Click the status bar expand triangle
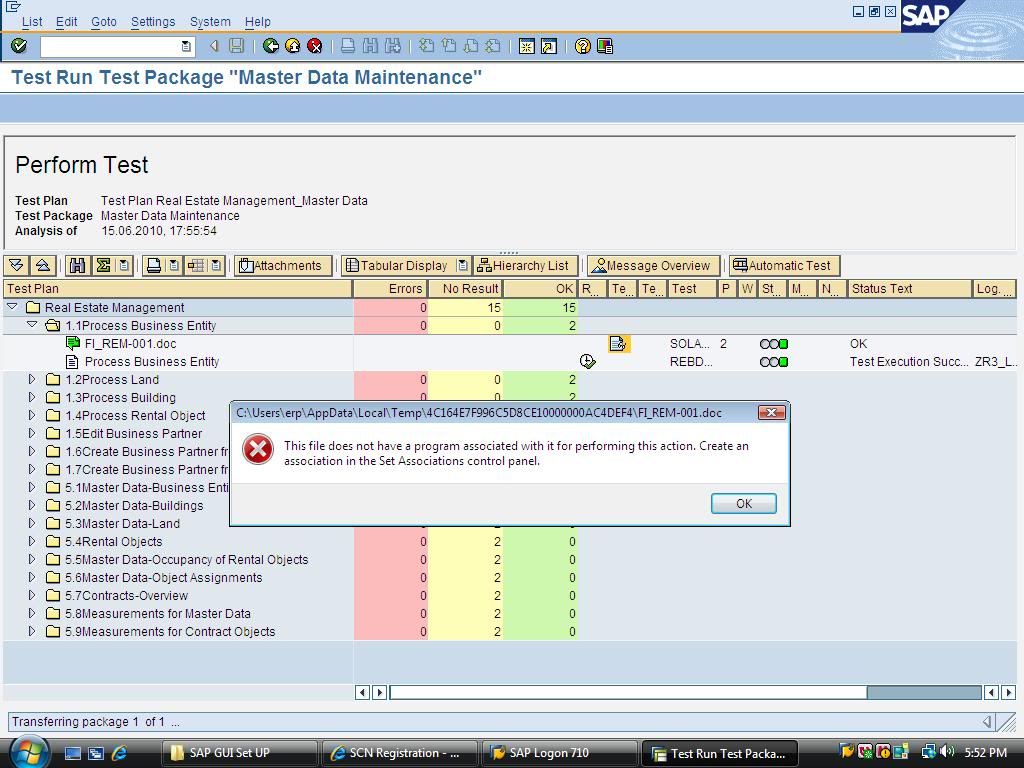This screenshot has width=1024, height=768. (987, 722)
